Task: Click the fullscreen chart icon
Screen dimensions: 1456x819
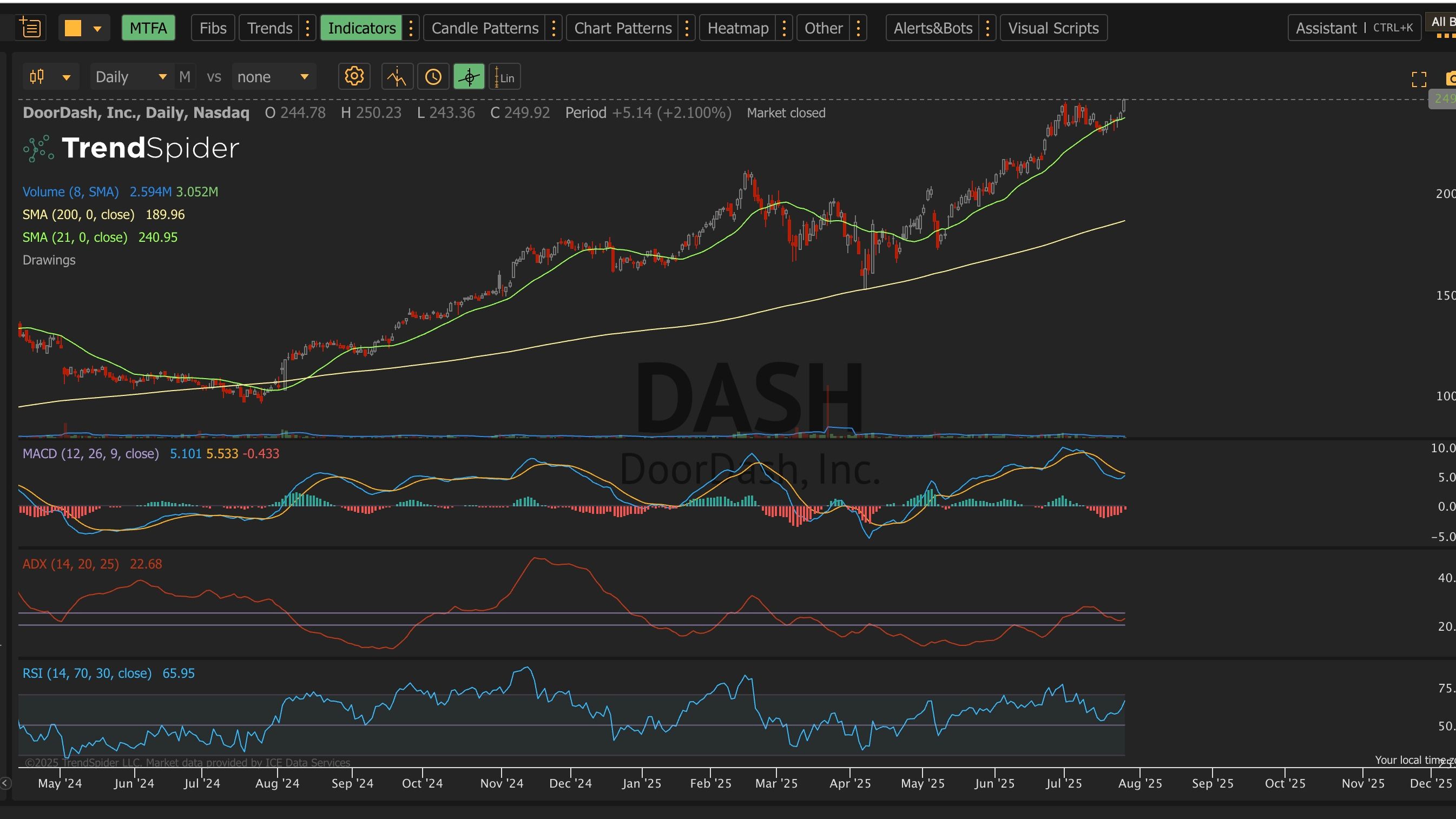Action: point(1419,79)
